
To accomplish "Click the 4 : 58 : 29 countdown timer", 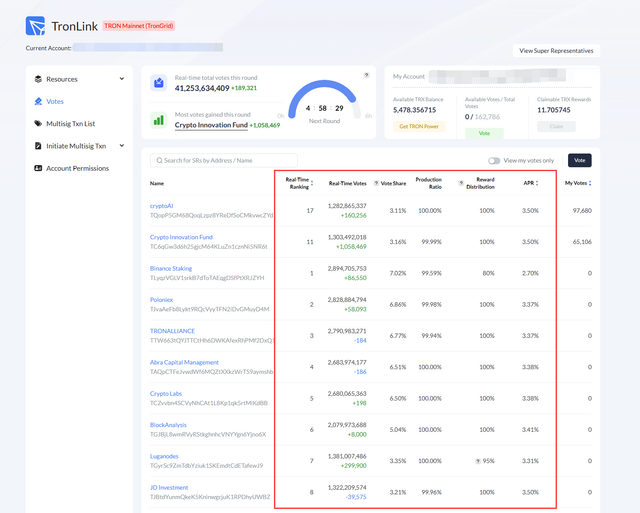I will (324, 108).
